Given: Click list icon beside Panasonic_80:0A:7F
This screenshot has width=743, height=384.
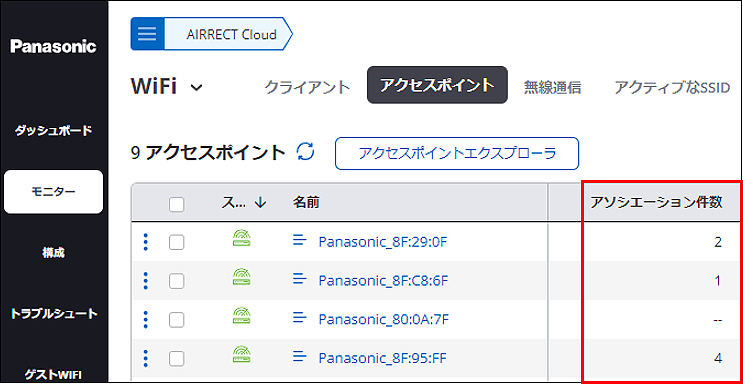Looking at the screenshot, I should [299, 317].
